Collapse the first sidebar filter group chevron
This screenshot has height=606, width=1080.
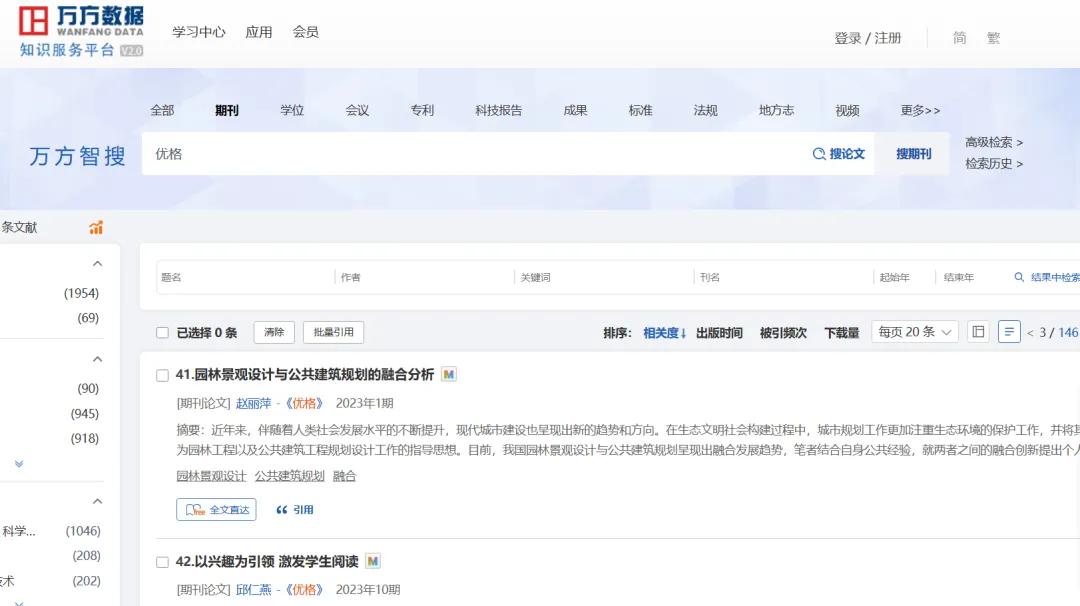(98, 264)
